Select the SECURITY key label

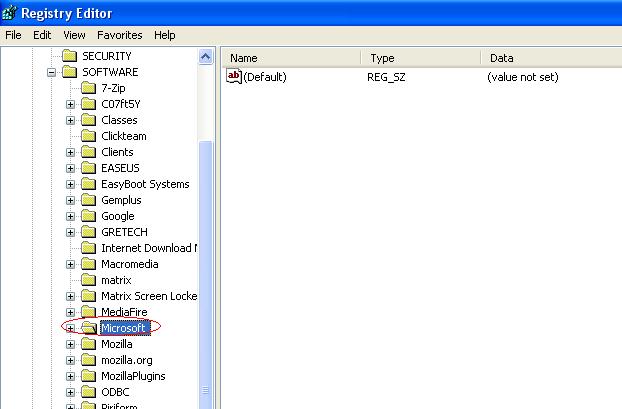107,56
